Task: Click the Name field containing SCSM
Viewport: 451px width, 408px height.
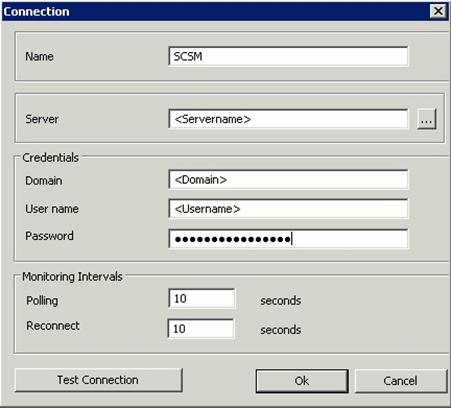Action: [288, 56]
